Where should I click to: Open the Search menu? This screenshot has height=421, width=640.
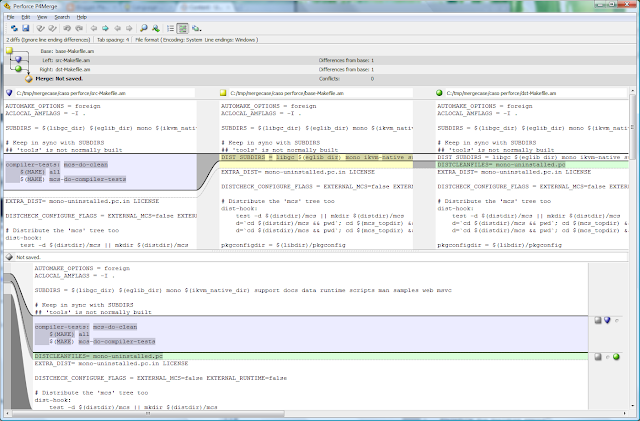(62, 17)
